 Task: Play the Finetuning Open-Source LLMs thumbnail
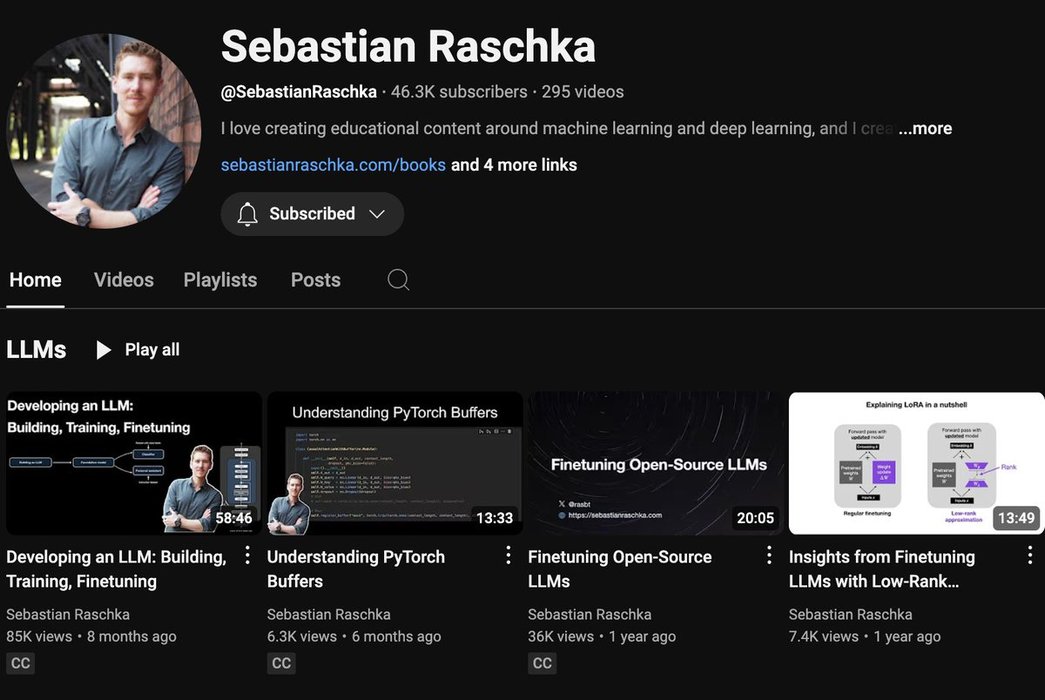655,463
